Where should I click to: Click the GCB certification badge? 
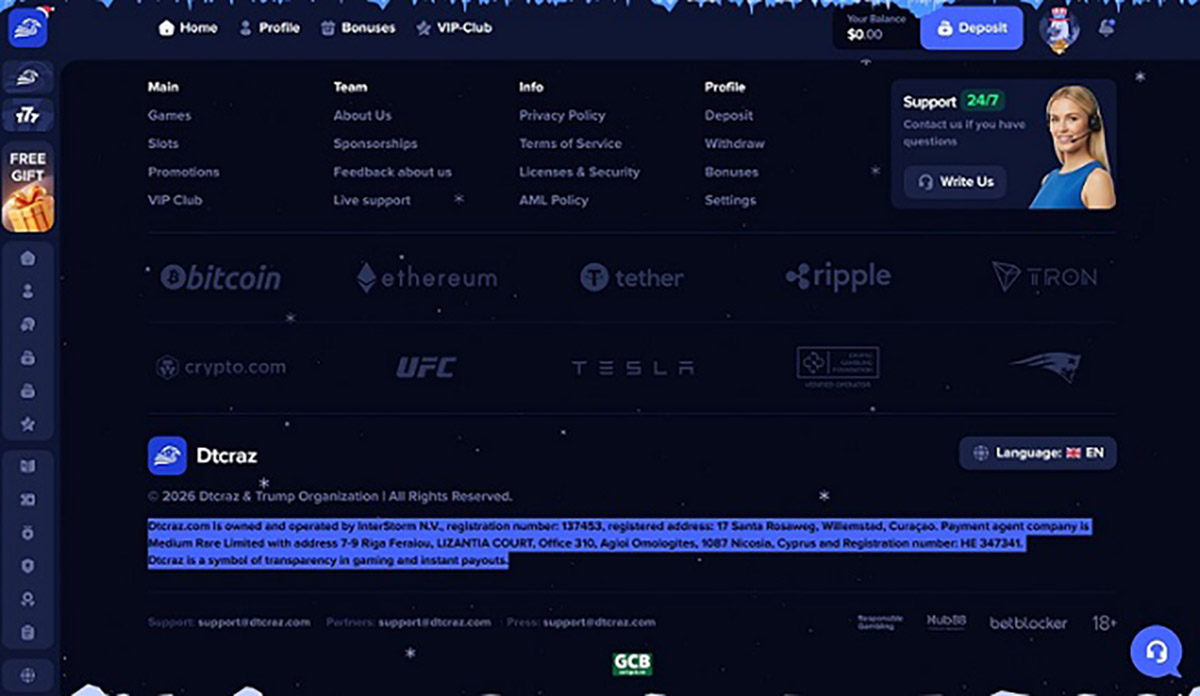632,664
